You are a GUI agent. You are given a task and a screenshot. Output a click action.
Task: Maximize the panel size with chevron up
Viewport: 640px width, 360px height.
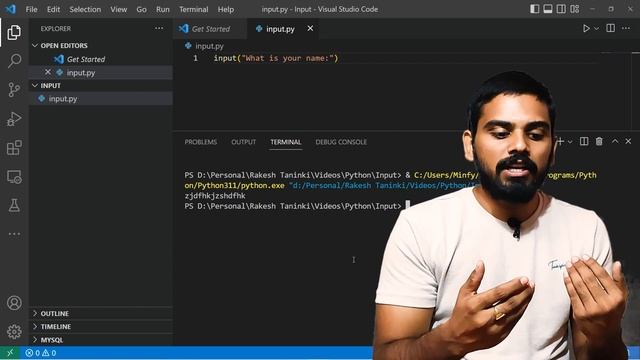tap(615, 141)
